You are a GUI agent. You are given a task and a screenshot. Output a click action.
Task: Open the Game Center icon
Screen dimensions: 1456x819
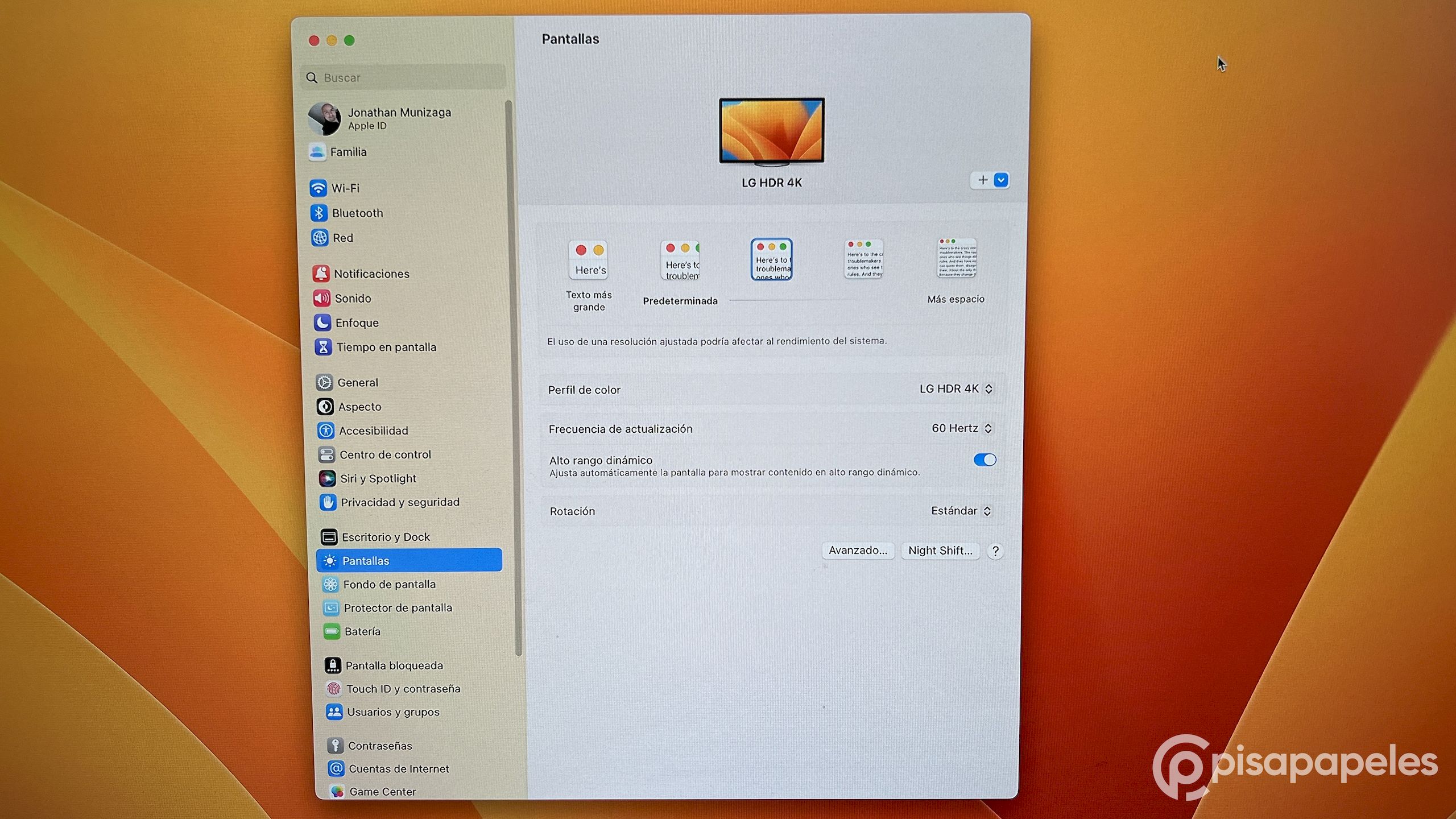[x=337, y=791]
